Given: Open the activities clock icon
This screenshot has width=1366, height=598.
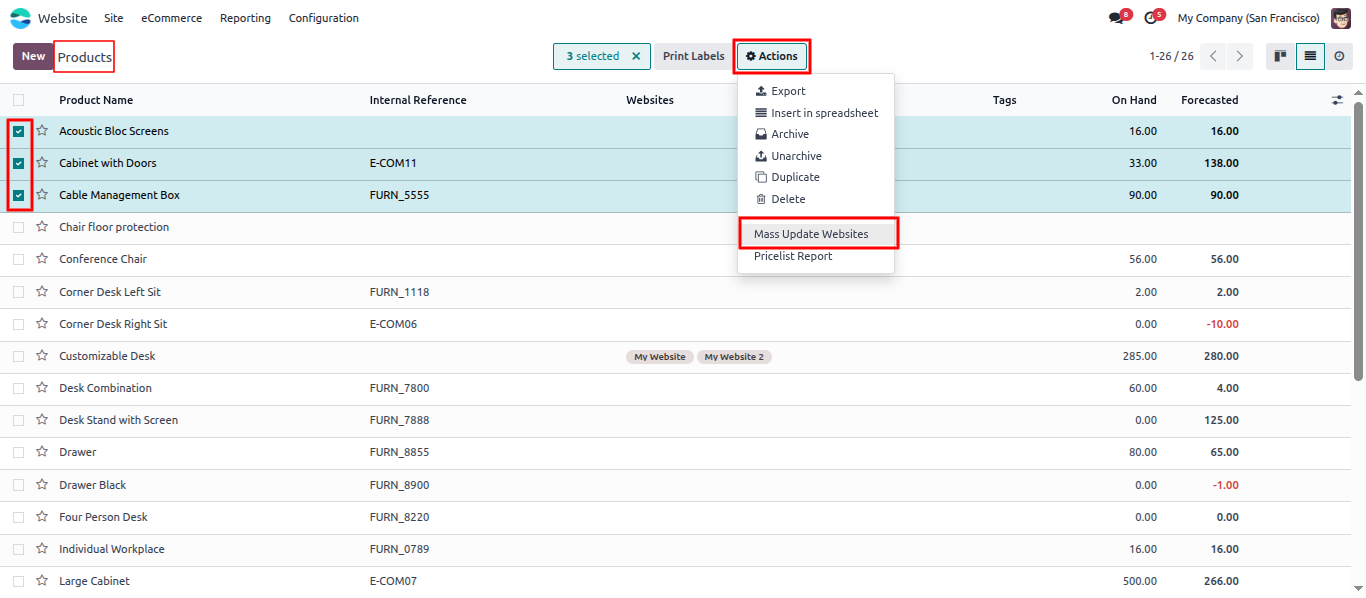Looking at the screenshot, I should tap(1152, 18).
